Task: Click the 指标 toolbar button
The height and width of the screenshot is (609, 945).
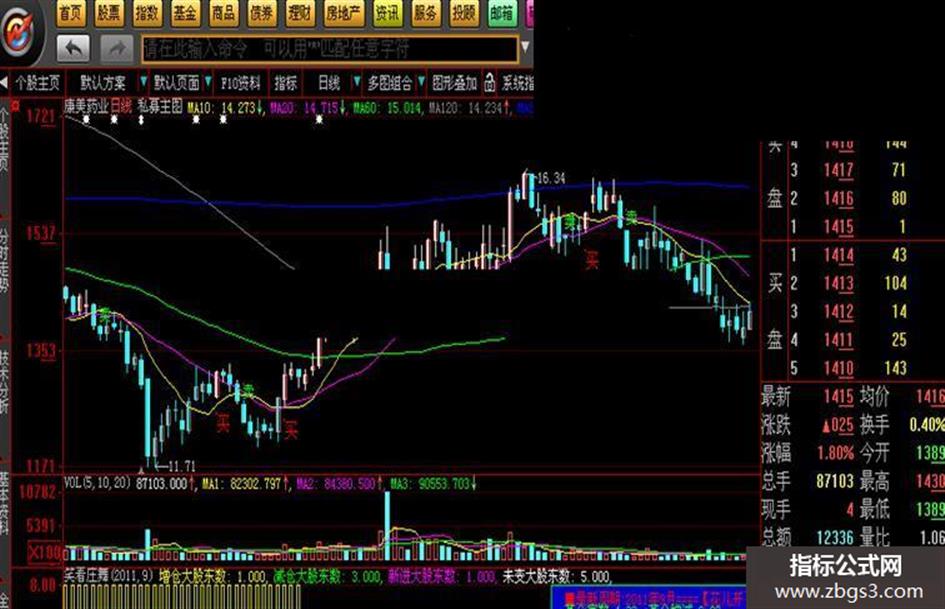Action: click(286, 83)
